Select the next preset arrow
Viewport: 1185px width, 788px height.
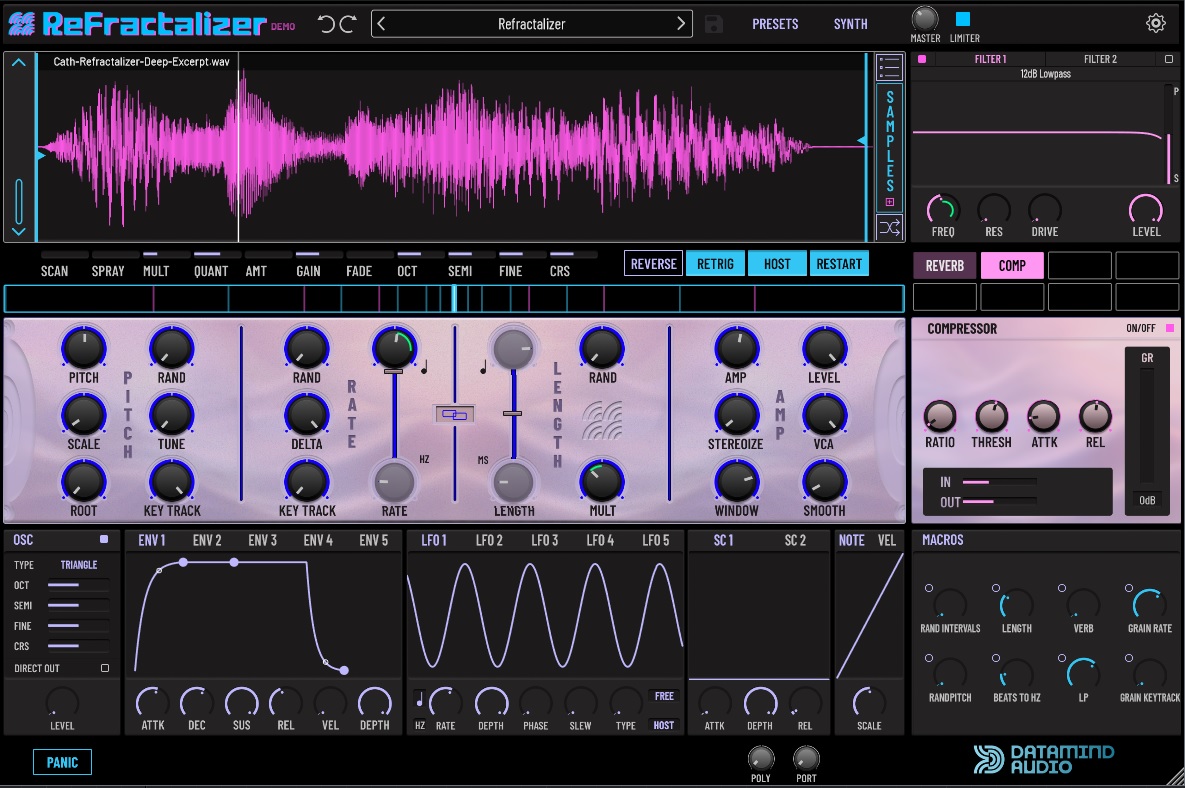681,24
